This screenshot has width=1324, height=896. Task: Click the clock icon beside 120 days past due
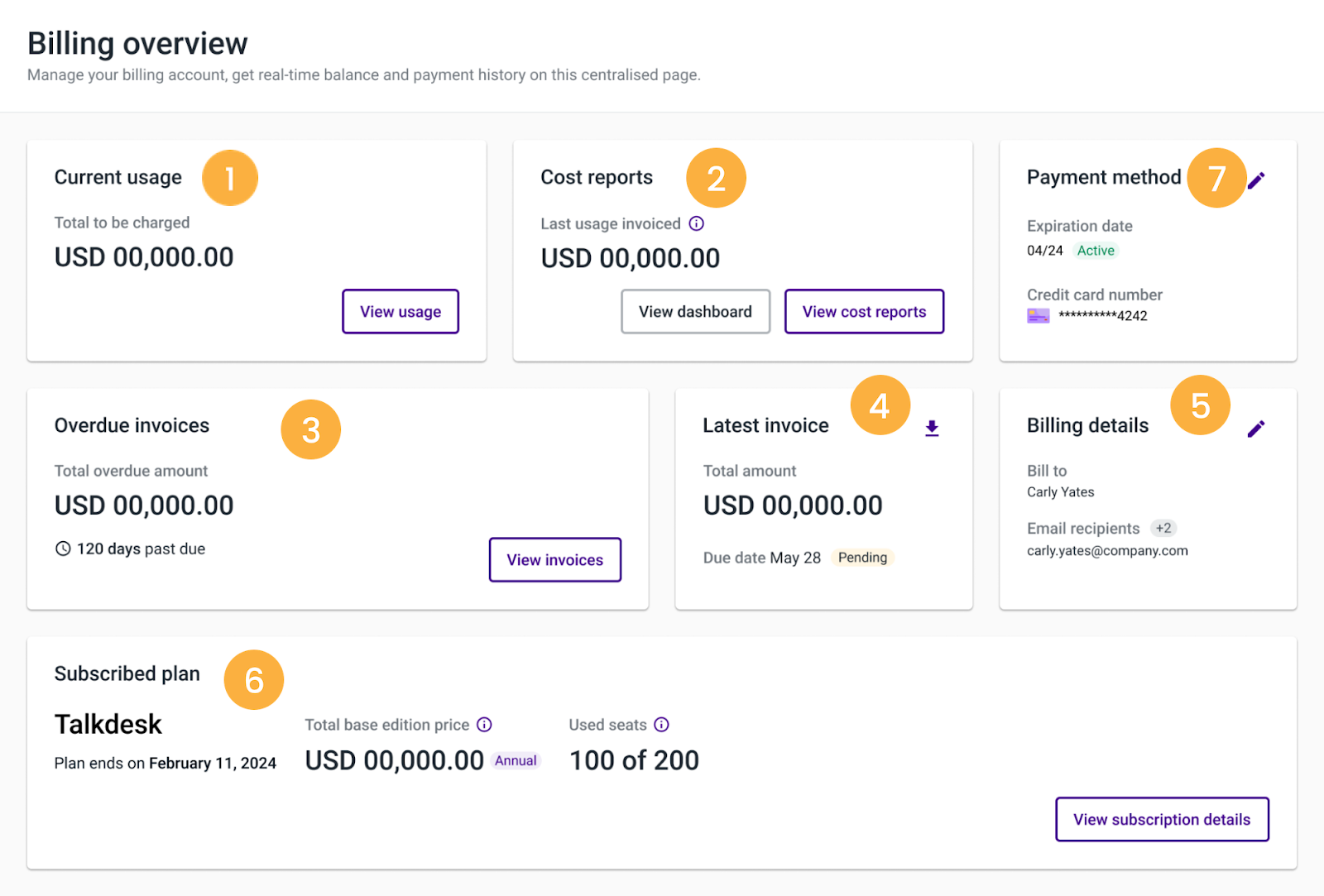(63, 548)
